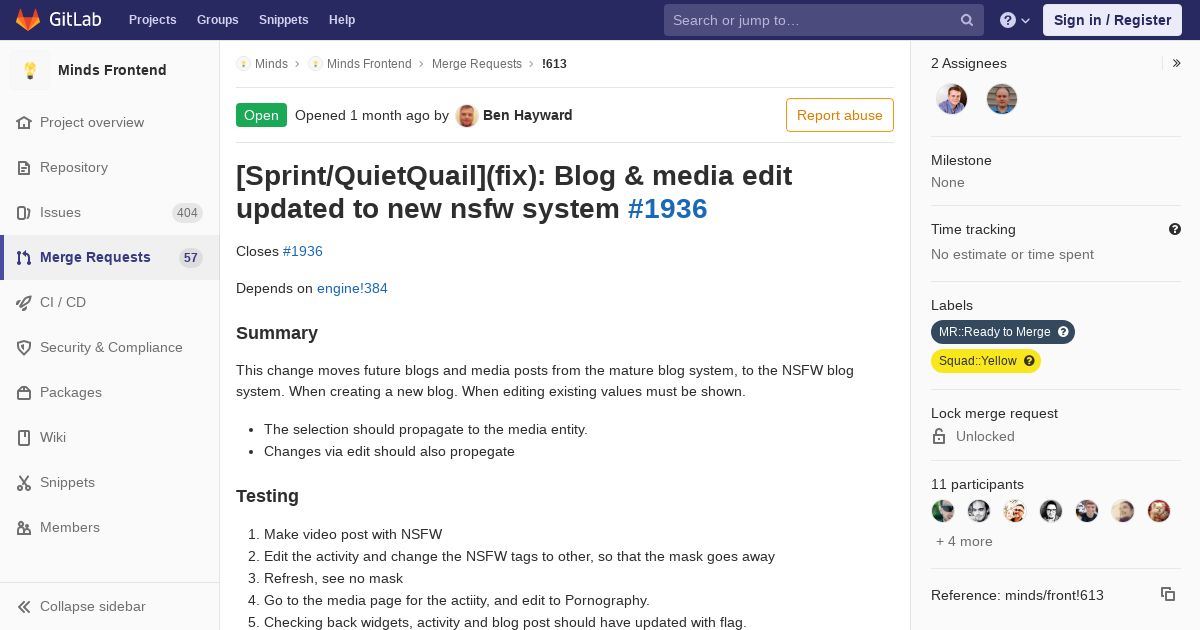Open the Help menu in top bar
The image size is (1200, 630).
[342, 20]
